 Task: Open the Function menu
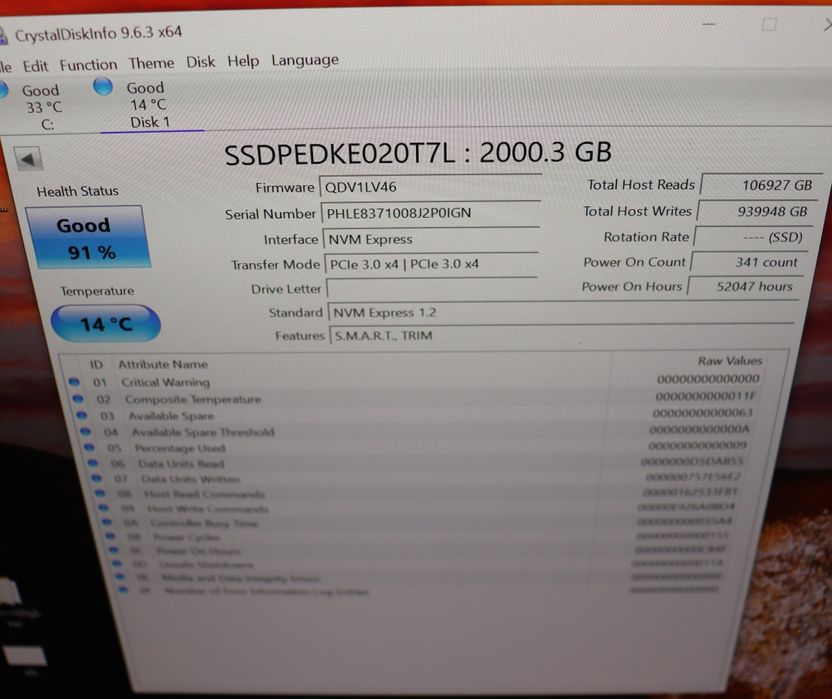[x=88, y=65]
